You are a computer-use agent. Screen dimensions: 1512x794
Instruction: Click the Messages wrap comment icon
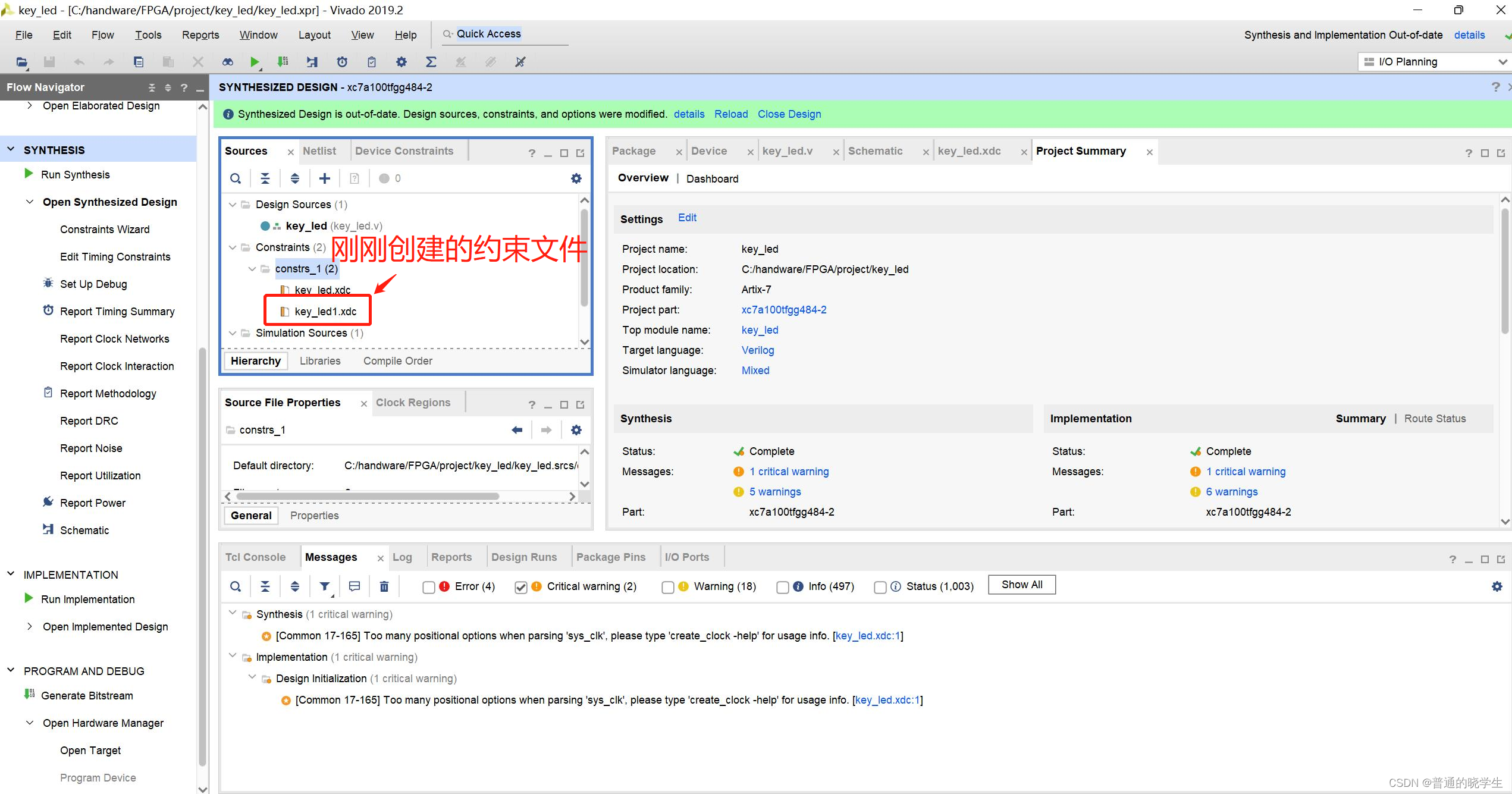point(355,586)
